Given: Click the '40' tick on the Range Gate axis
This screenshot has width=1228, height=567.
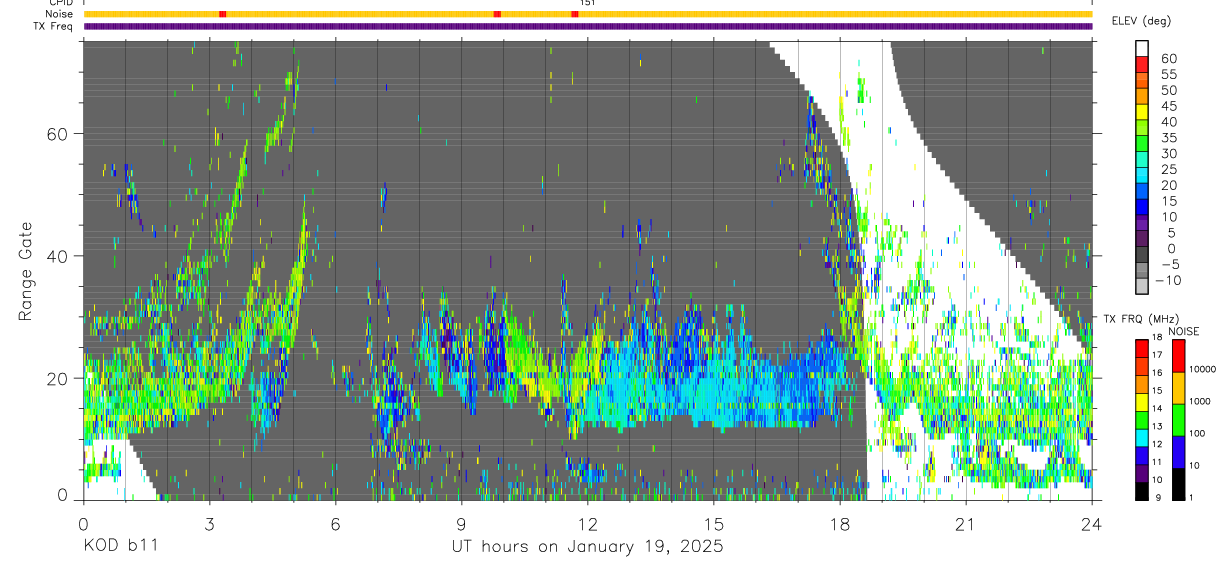Looking at the screenshot, I should pos(58,256).
